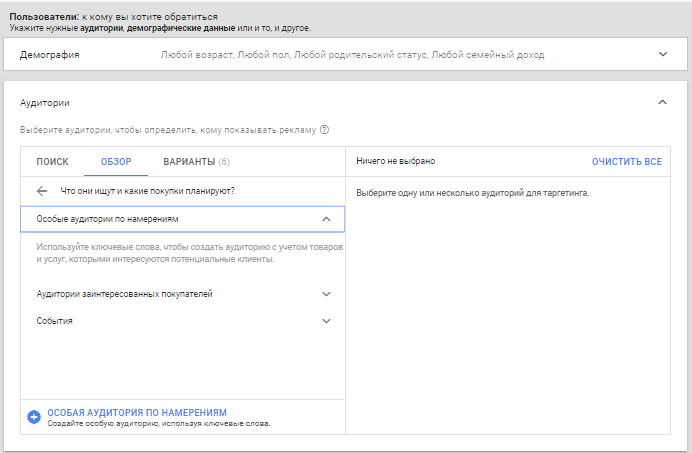Expand the Демография row by its label
The width and height of the screenshot is (692, 453).
coord(50,55)
